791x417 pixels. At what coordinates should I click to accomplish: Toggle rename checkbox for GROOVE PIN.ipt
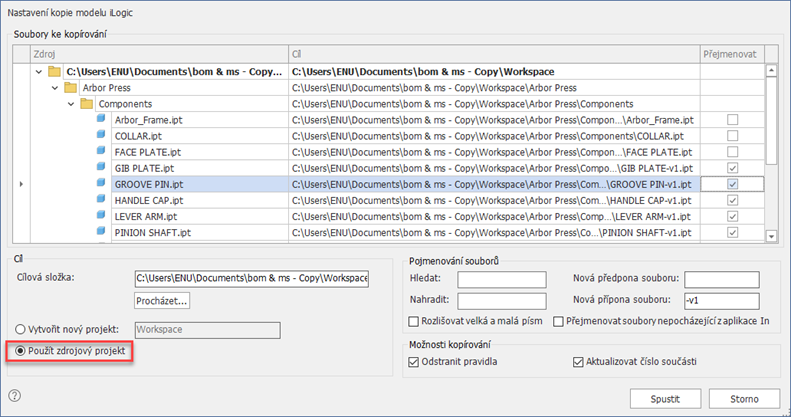click(733, 184)
